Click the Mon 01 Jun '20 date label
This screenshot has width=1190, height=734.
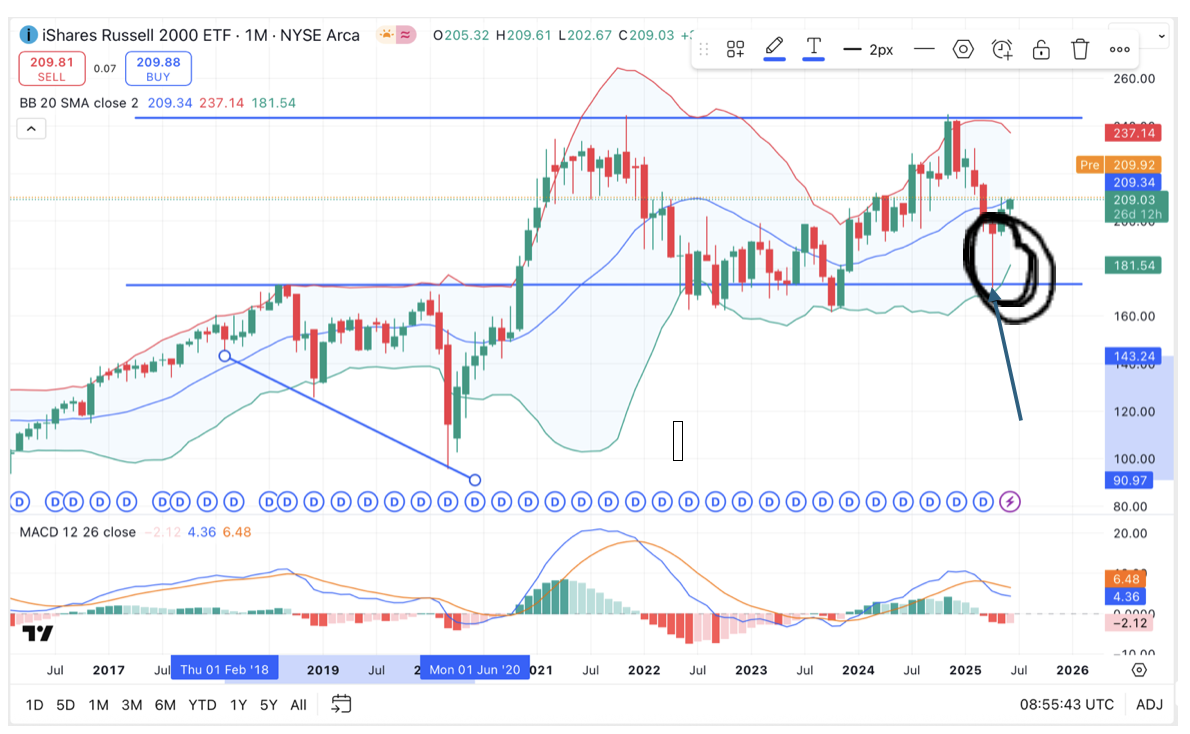(x=475, y=669)
